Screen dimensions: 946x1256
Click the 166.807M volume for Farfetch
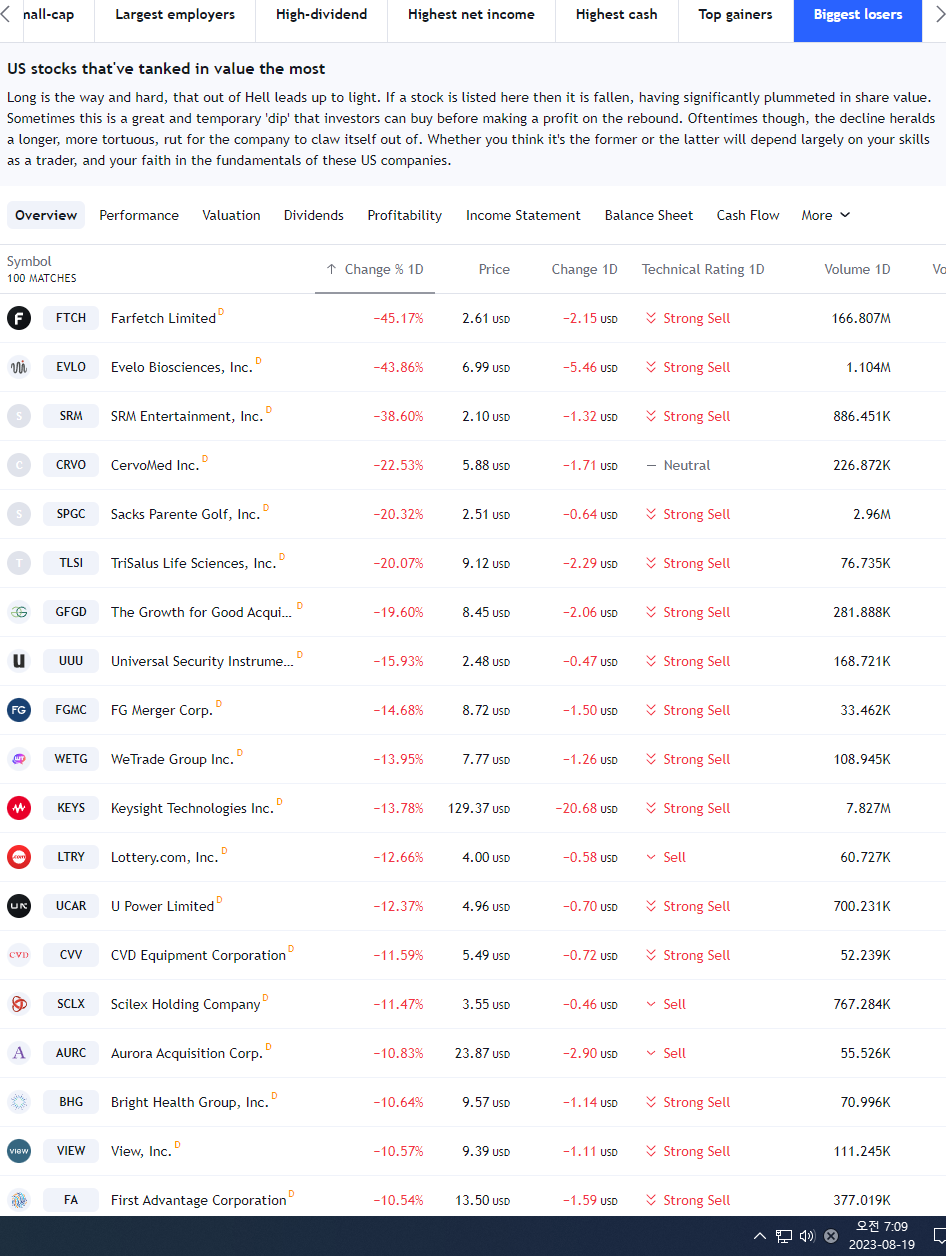(861, 318)
